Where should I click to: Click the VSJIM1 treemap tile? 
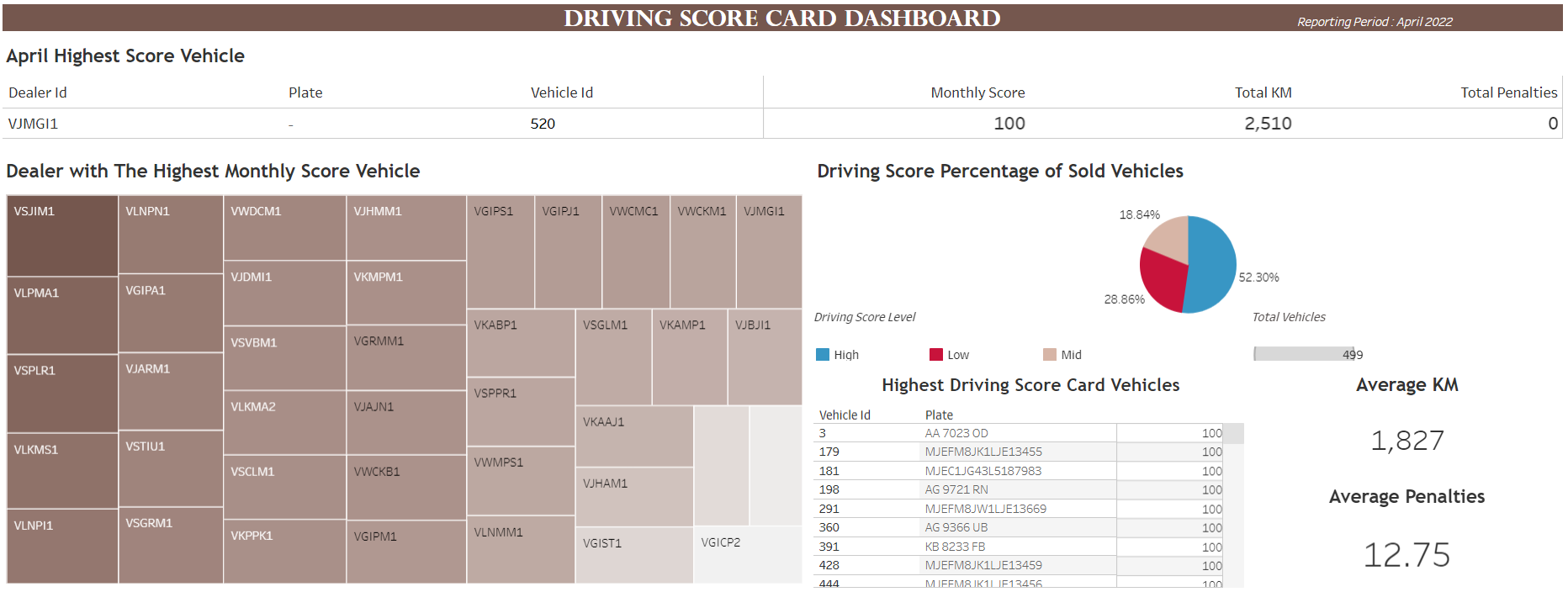point(62,236)
